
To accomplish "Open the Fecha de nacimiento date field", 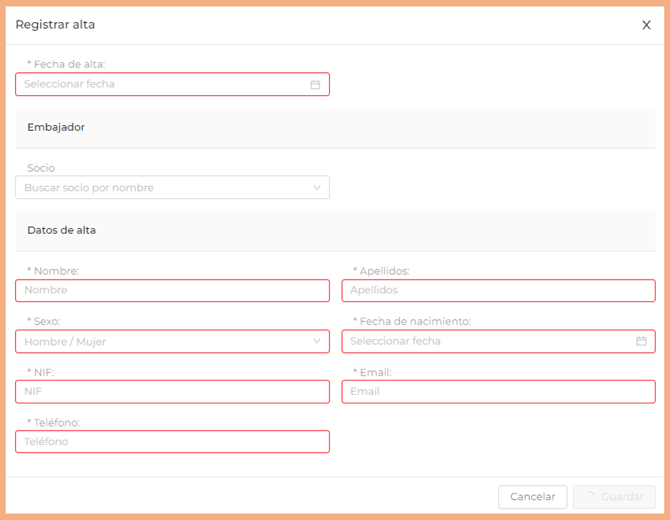I will [x=488, y=341].
